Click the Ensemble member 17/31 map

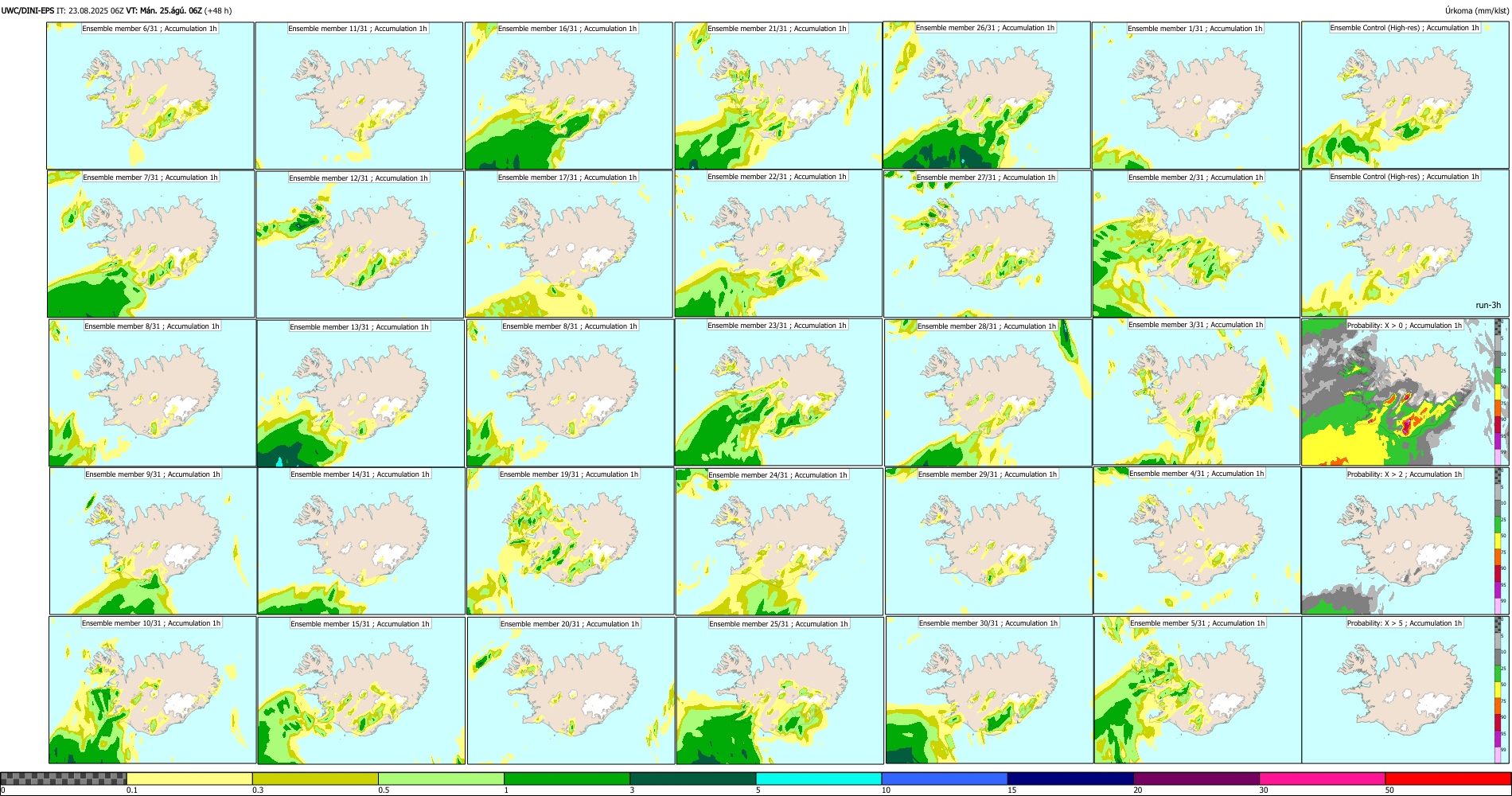pyautogui.click(x=569, y=244)
